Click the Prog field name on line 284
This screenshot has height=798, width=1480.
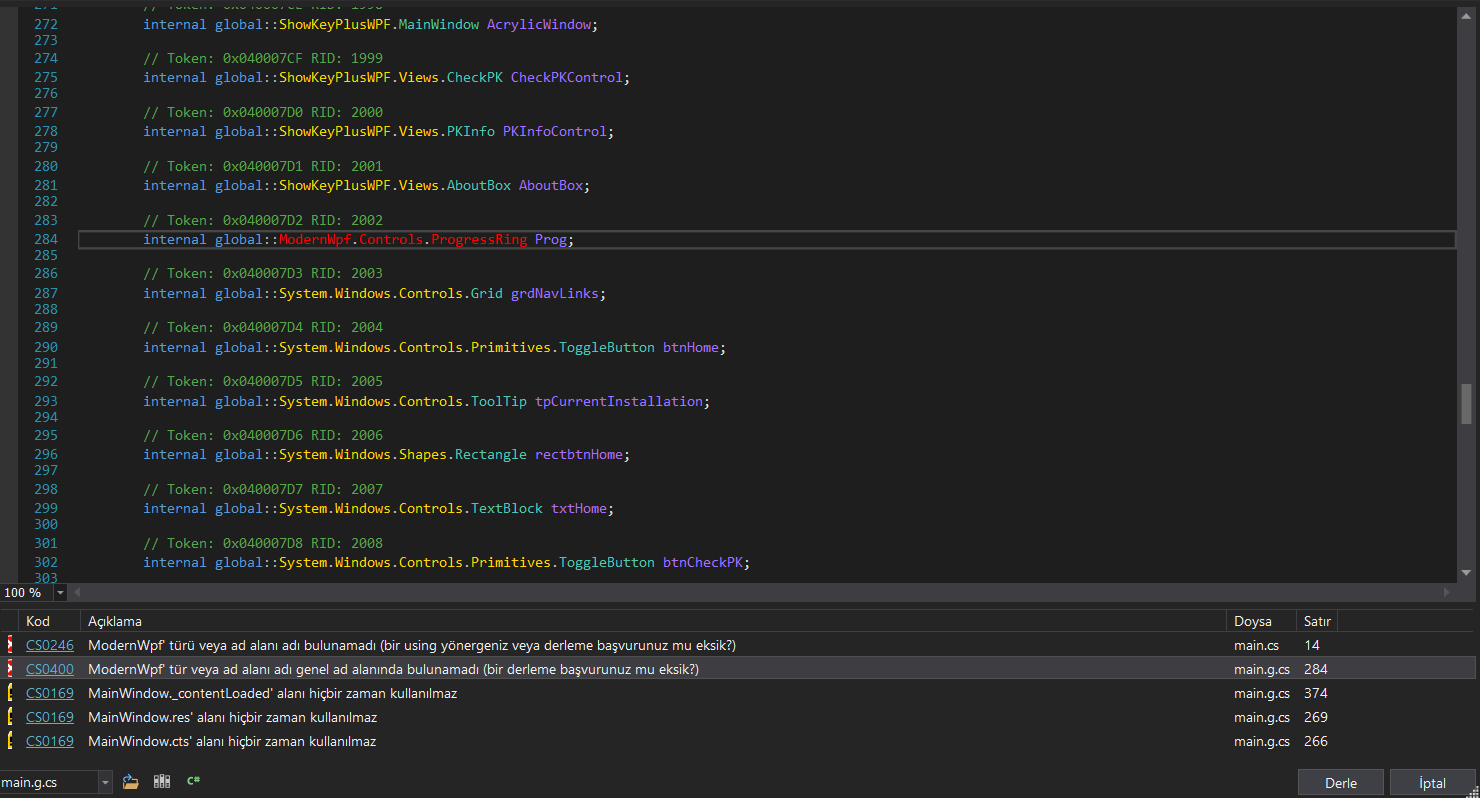pos(551,240)
